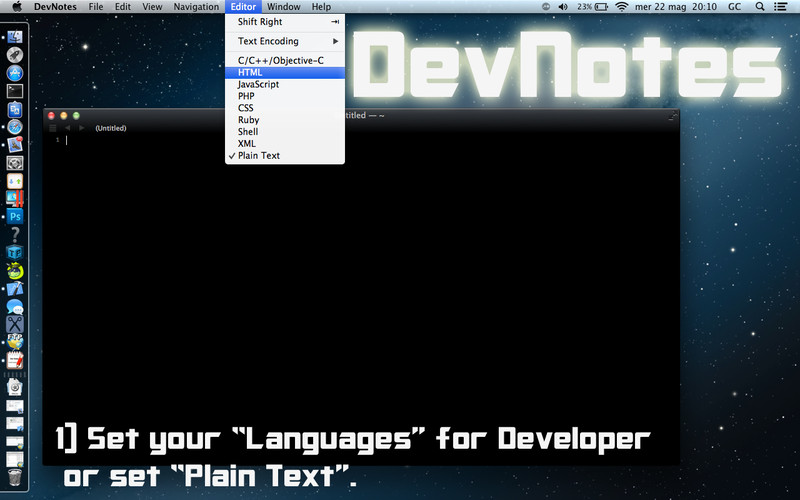Open Finder from the dock
800x500 pixels.
point(15,37)
